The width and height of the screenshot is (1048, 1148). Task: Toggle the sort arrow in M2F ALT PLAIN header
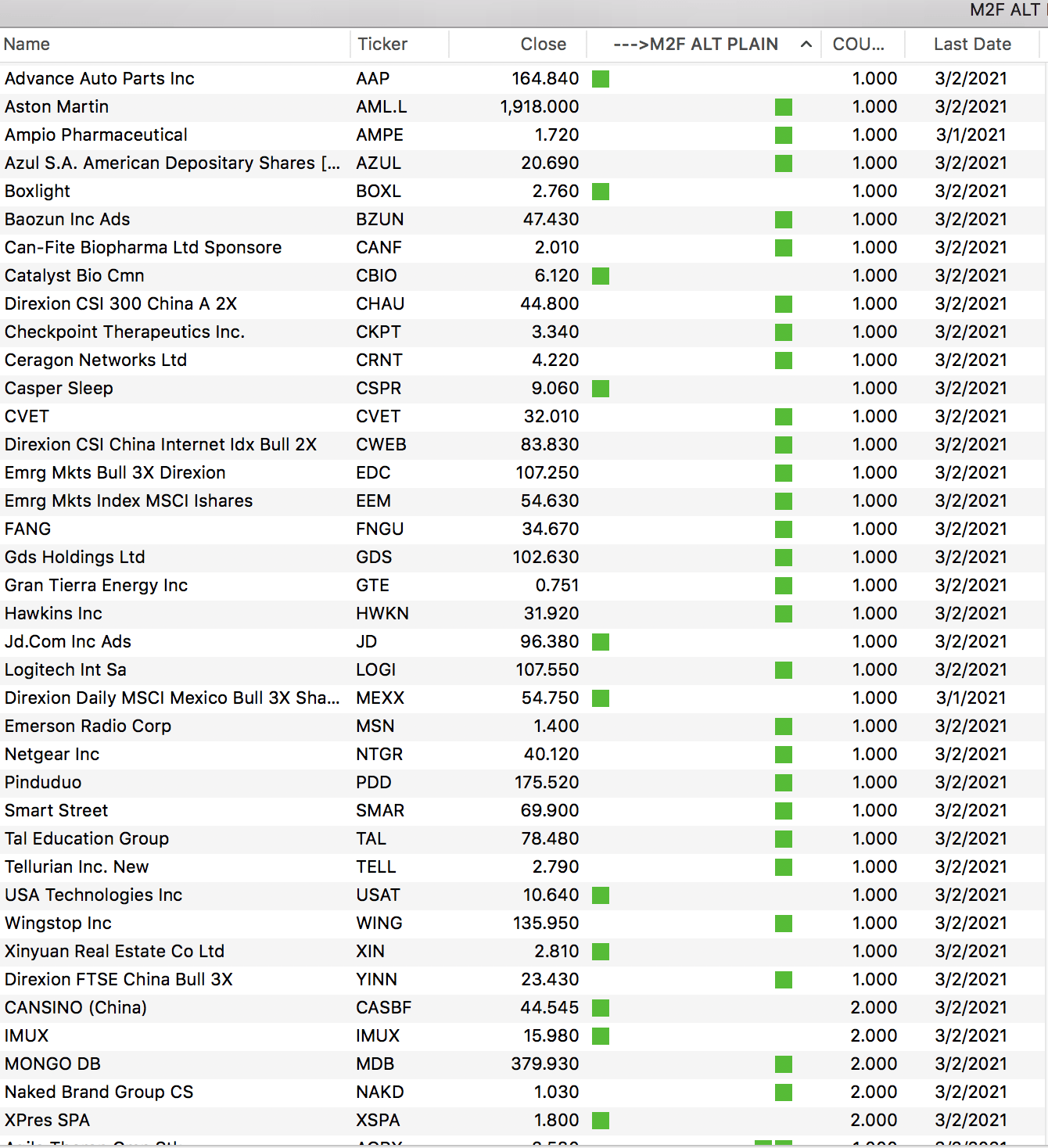point(806,45)
